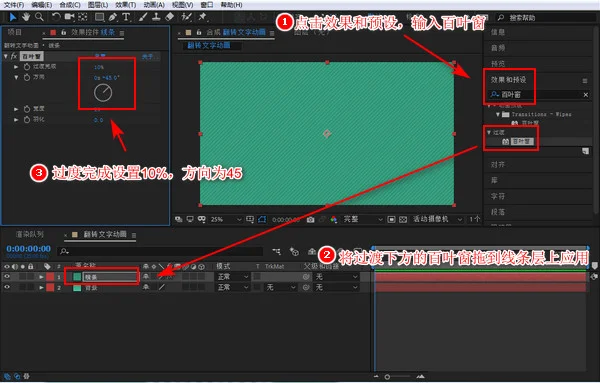Clear the effects search with X button

click(x=585, y=95)
